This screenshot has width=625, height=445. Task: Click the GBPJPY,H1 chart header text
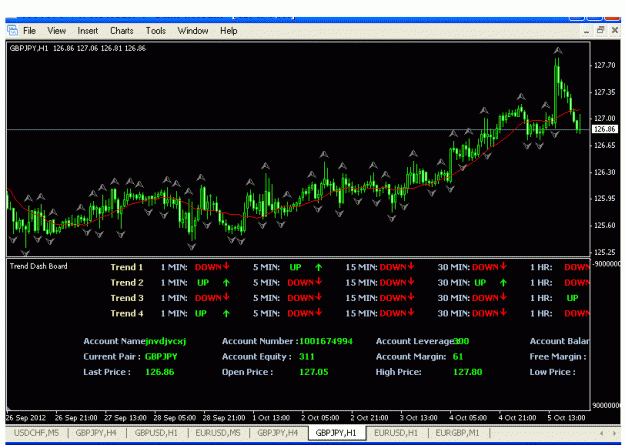point(77,48)
